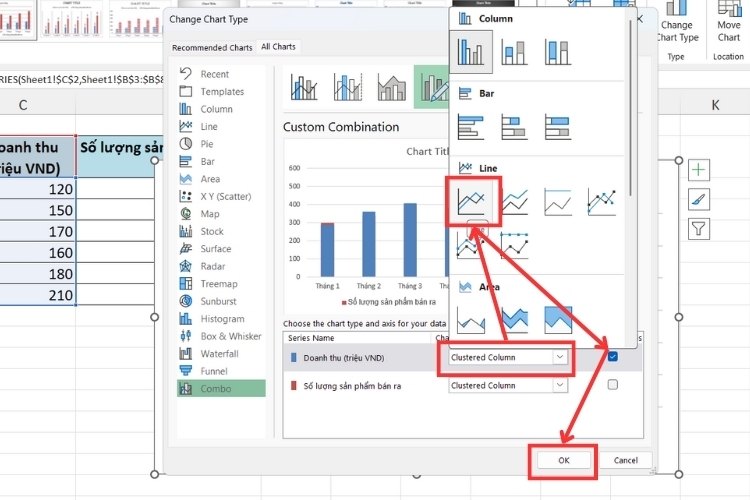Select the 100% Stacked Area chart icon
Viewport: 750px width, 500px height.
558,320
